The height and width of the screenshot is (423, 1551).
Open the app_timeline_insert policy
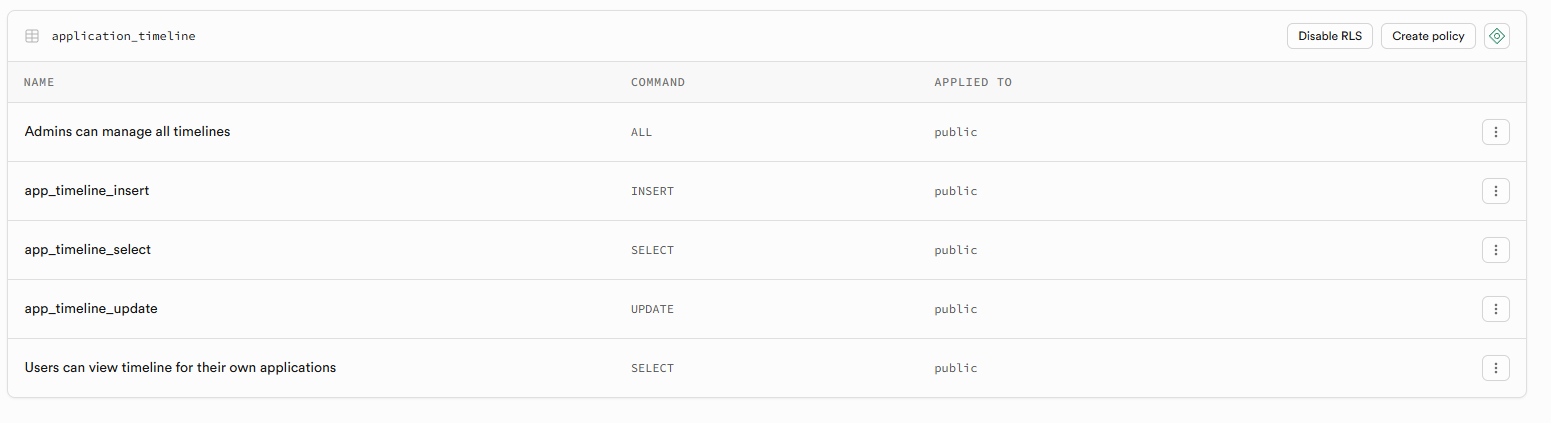tap(87, 190)
